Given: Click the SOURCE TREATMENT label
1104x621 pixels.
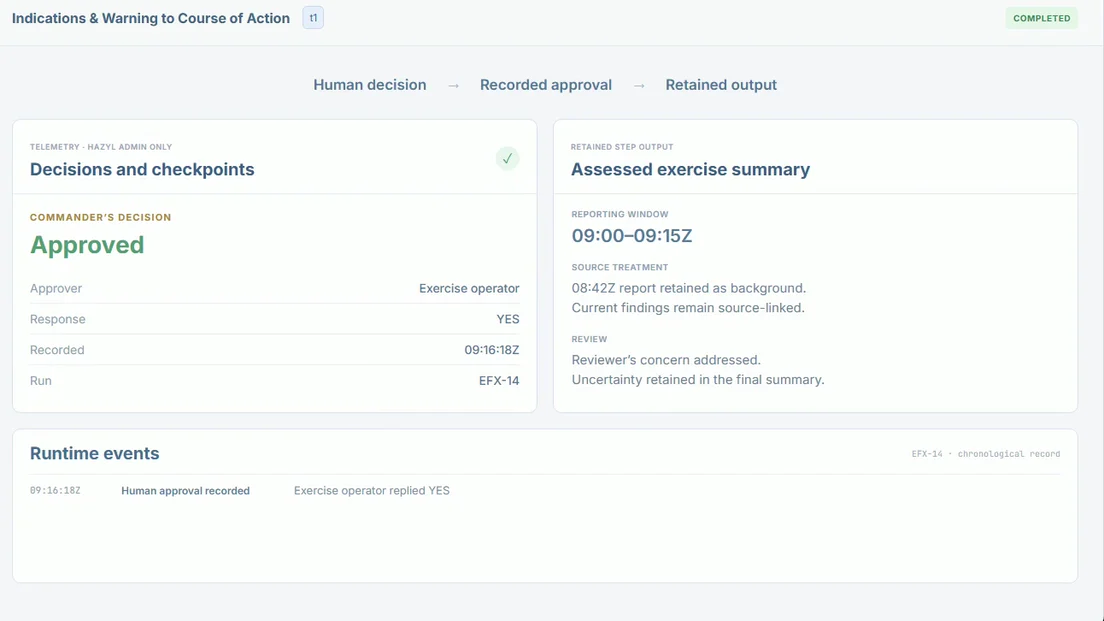Looking at the screenshot, I should [x=620, y=268].
